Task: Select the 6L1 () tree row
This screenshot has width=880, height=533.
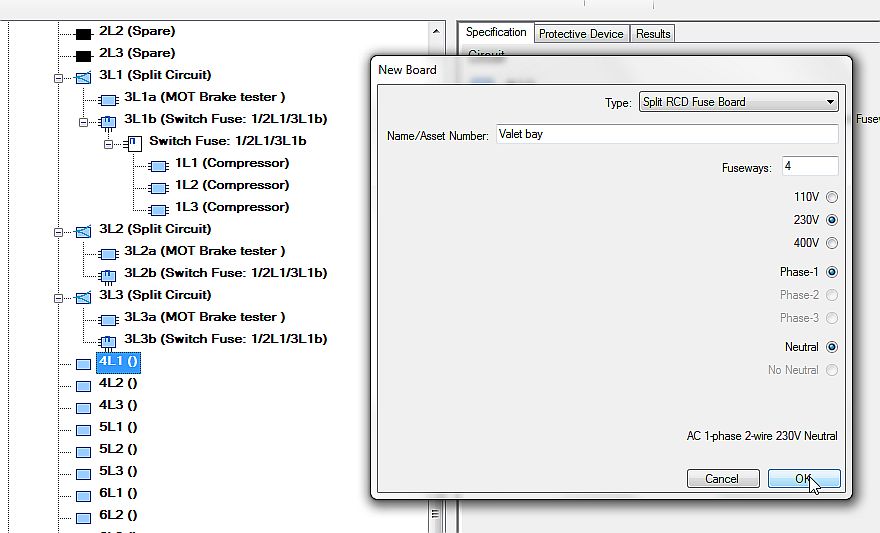Action: tap(118, 493)
